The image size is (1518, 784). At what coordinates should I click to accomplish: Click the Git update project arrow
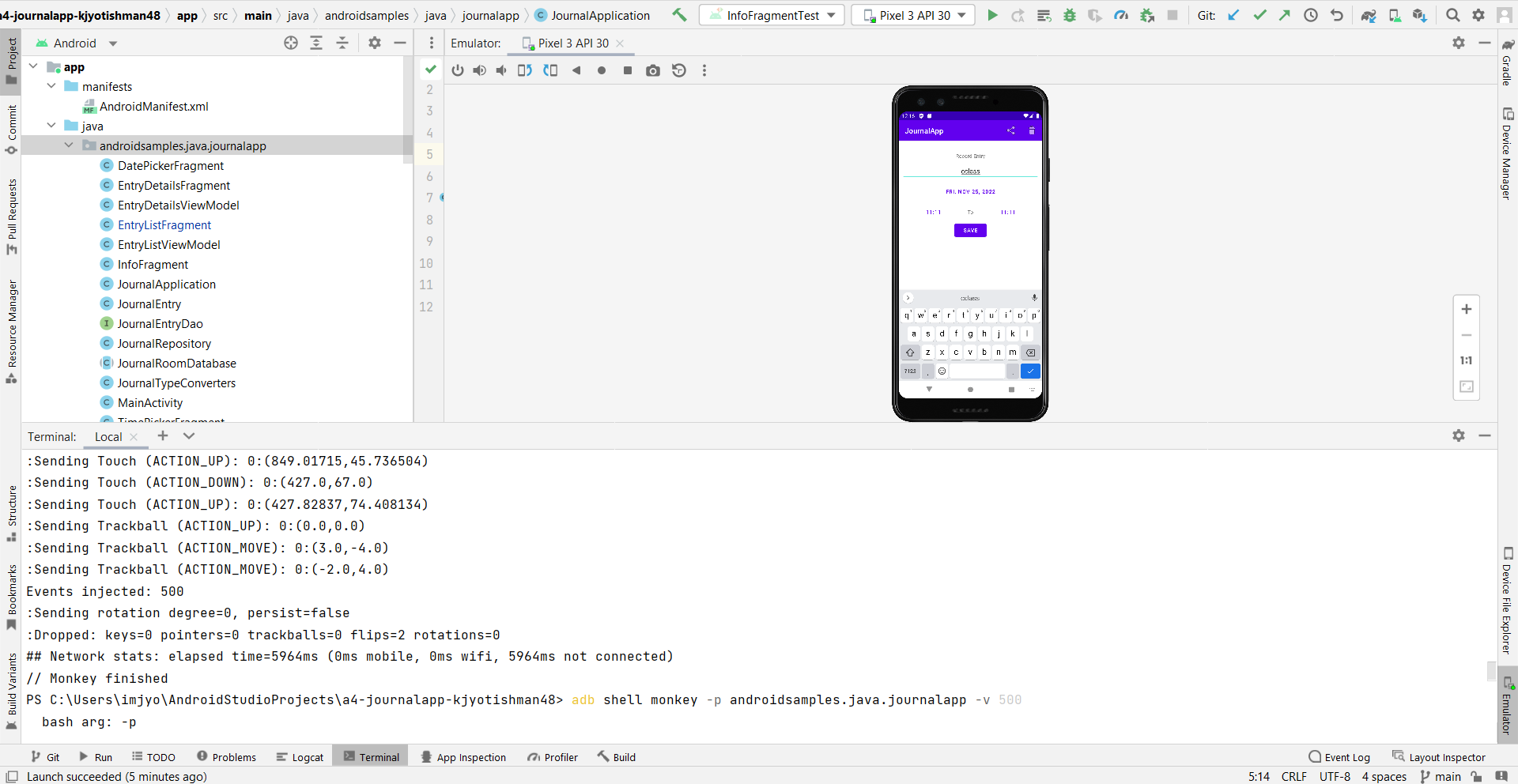pos(1233,15)
